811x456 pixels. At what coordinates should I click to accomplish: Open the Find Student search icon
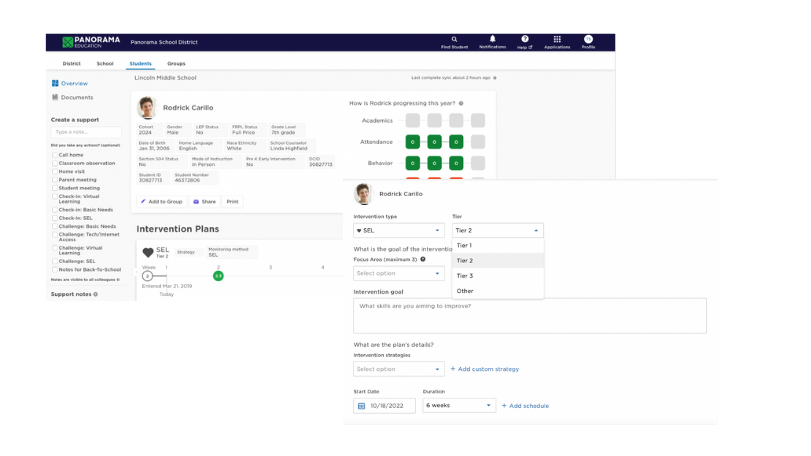tap(454, 39)
